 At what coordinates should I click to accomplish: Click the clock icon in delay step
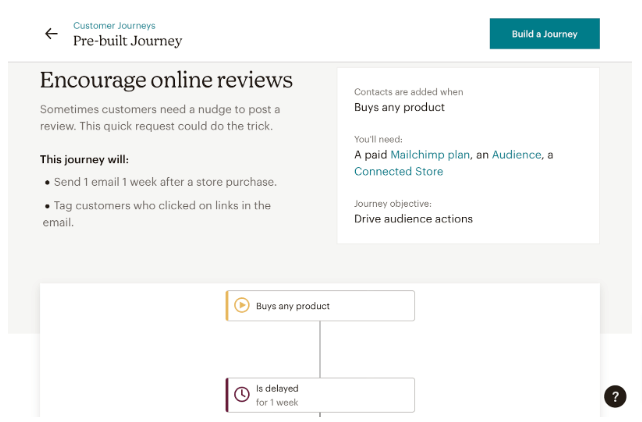point(242,395)
